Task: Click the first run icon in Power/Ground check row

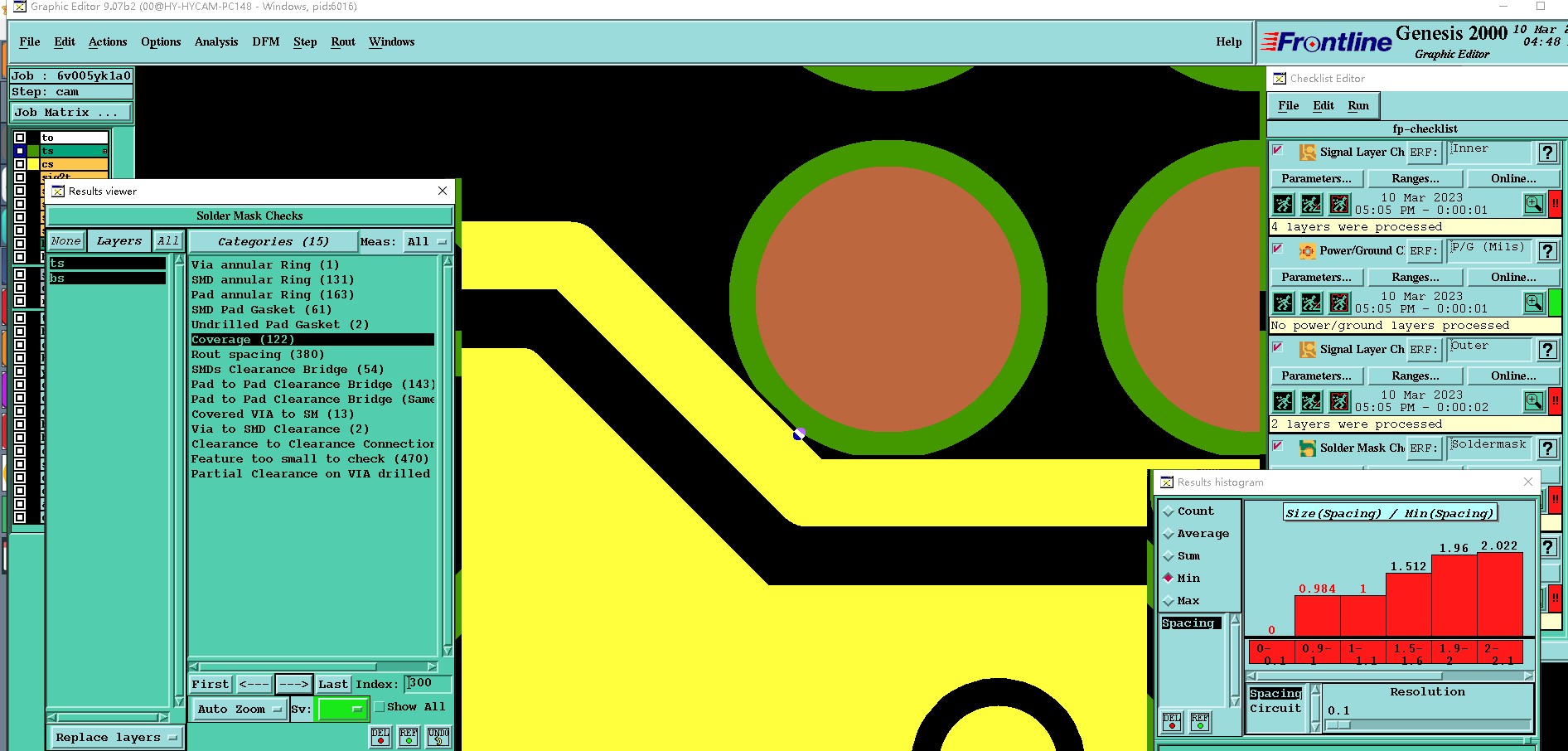Action: point(1283,303)
